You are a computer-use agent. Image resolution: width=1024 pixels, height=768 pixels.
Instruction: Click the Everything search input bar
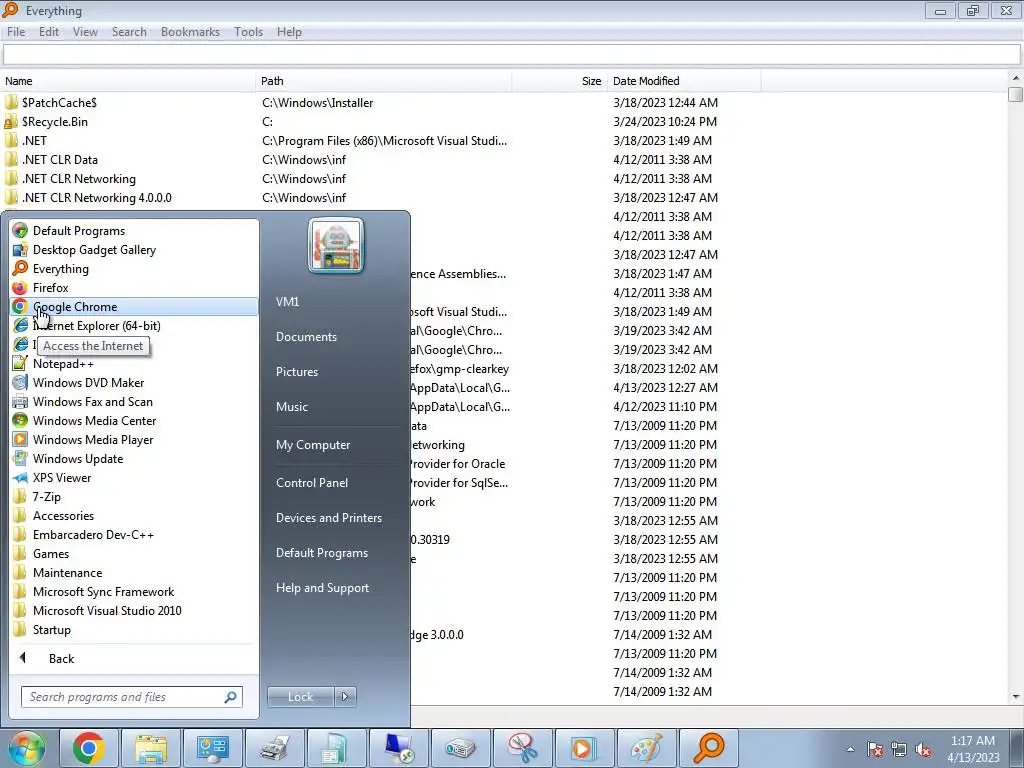pyautogui.click(x=511, y=55)
